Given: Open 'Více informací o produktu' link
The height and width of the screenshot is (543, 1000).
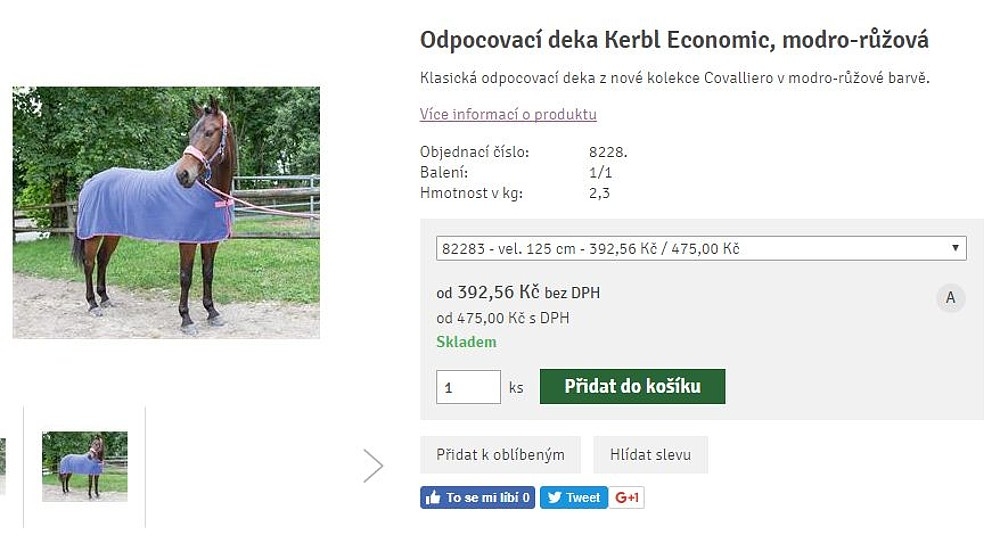Looking at the screenshot, I should click(x=508, y=114).
